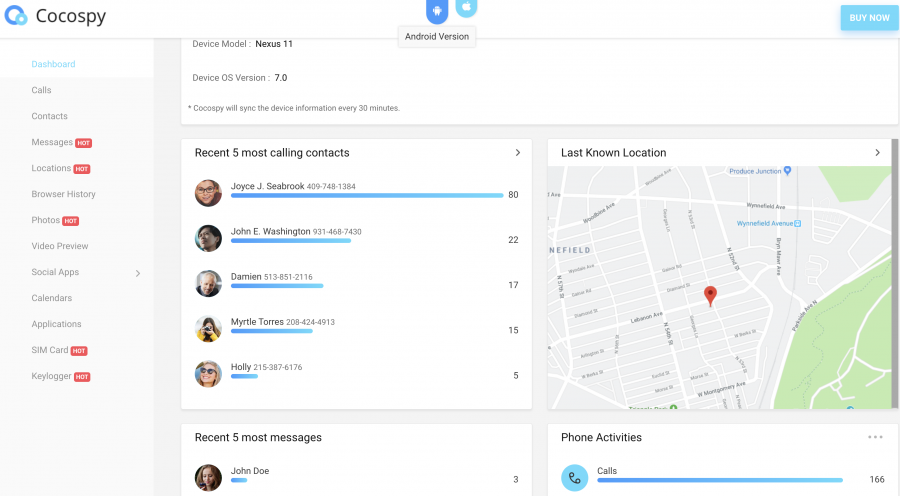Open Video Preview in the sidebar
Screen dimensions: 900x496
[x=60, y=246]
